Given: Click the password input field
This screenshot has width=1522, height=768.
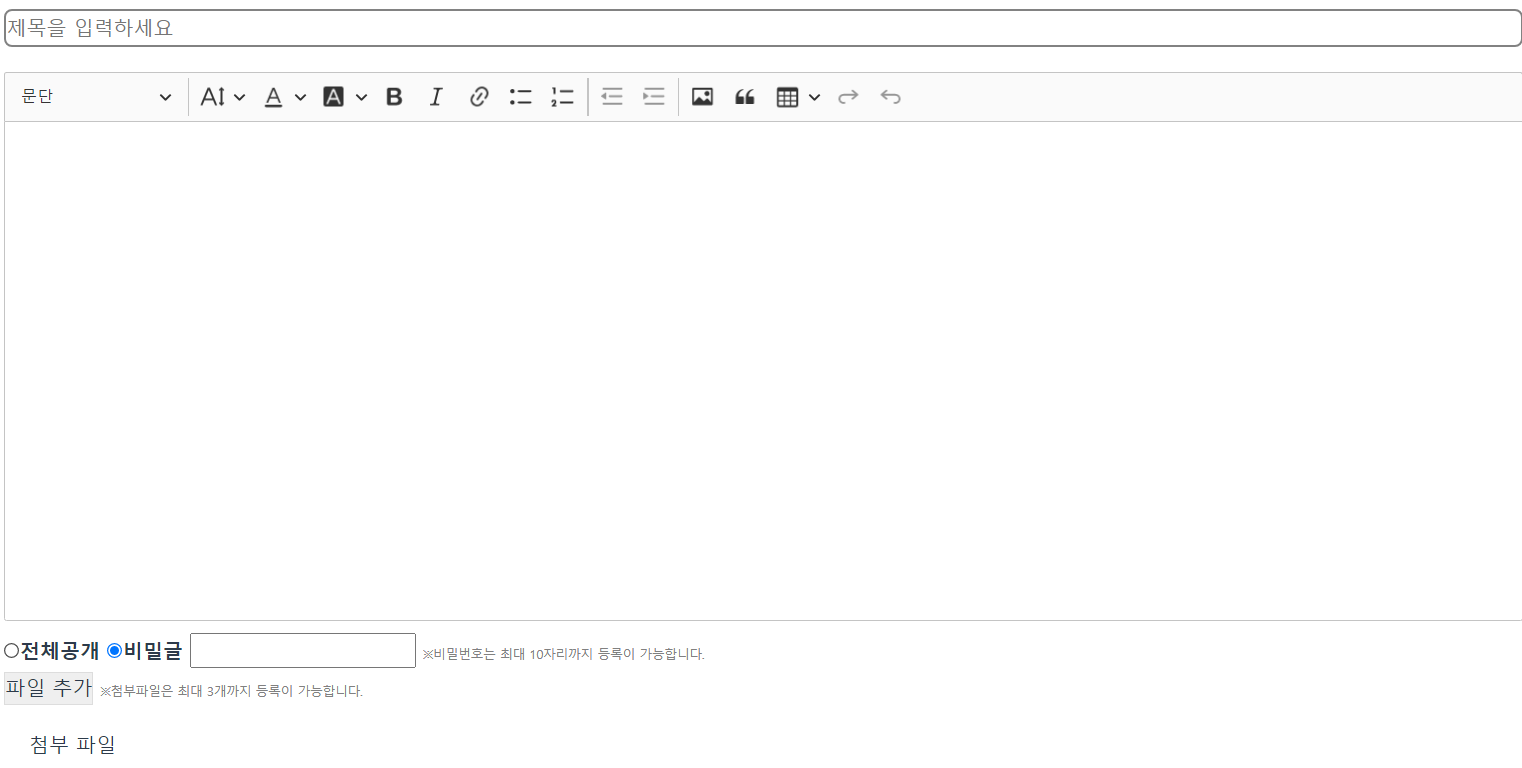Looking at the screenshot, I should coord(302,650).
